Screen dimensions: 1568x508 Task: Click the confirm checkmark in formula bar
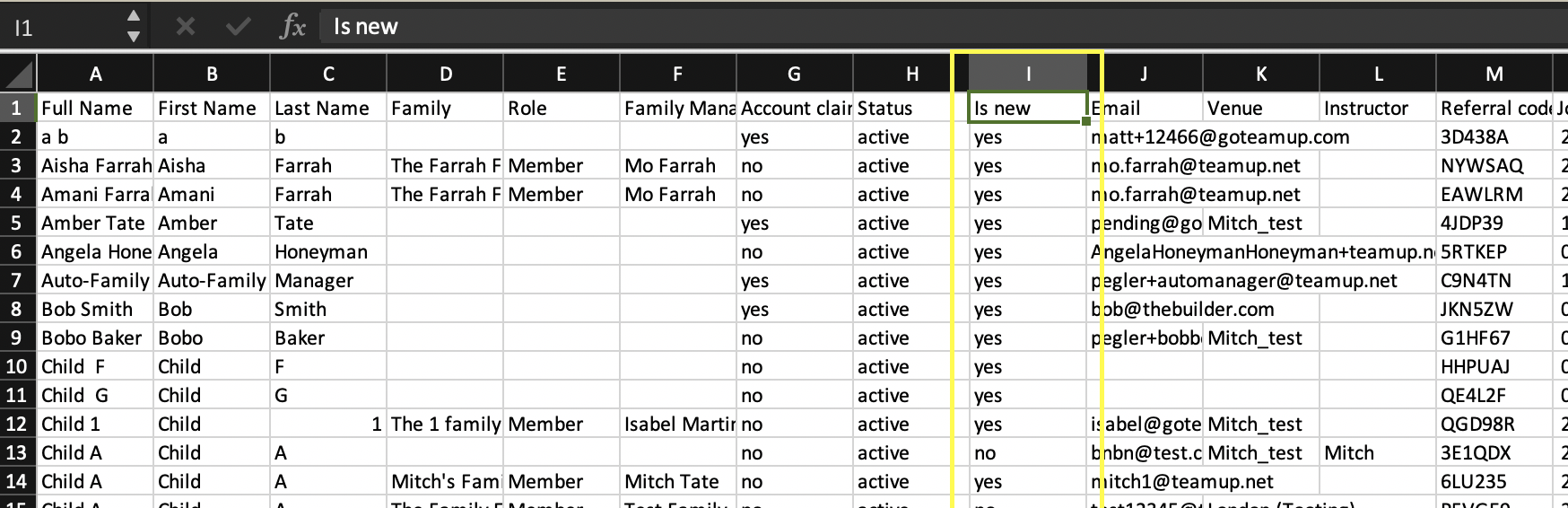[238, 26]
